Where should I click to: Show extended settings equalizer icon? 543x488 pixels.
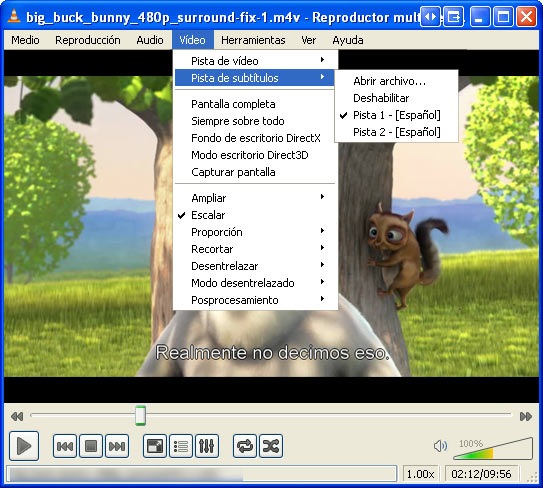[x=207, y=446]
